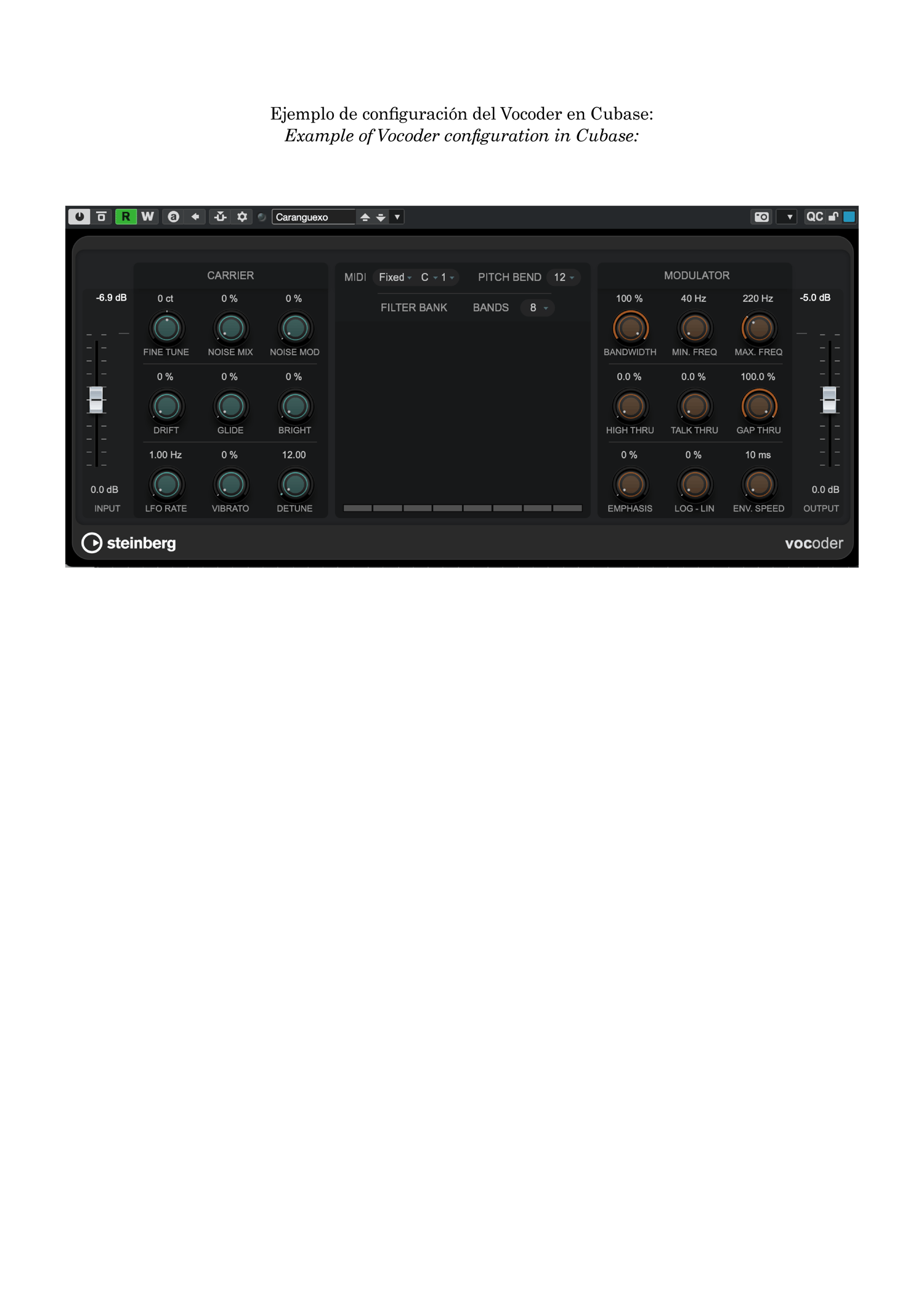Click the copy A to B arrow icon
924x1308 pixels.
pyautogui.click(x=195, y=217)
